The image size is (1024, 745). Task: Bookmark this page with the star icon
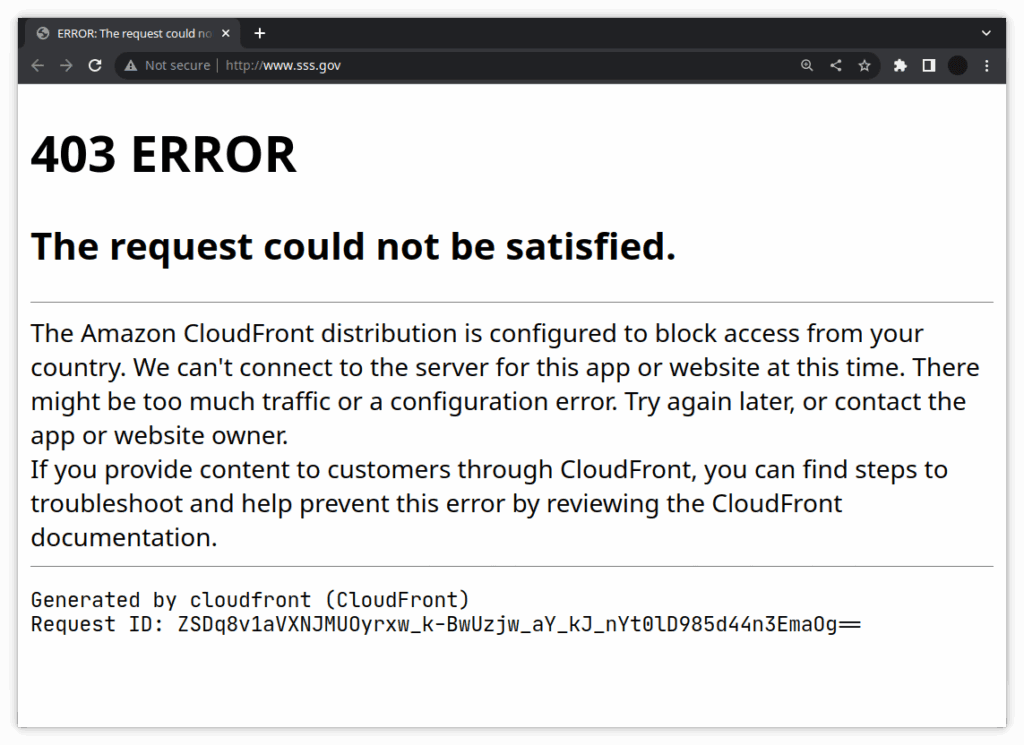(865, 65)
